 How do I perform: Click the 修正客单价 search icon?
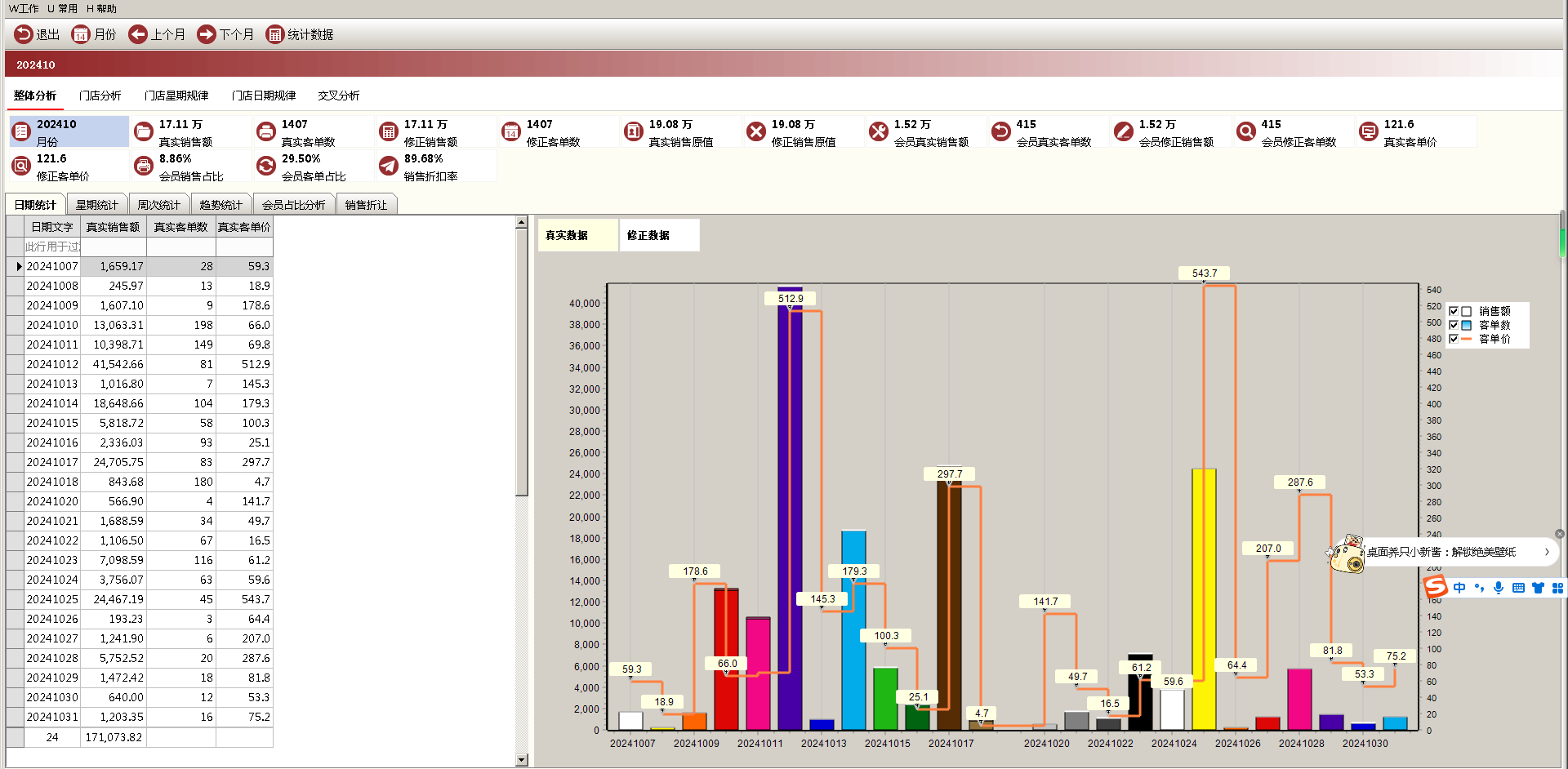[21, 166]
